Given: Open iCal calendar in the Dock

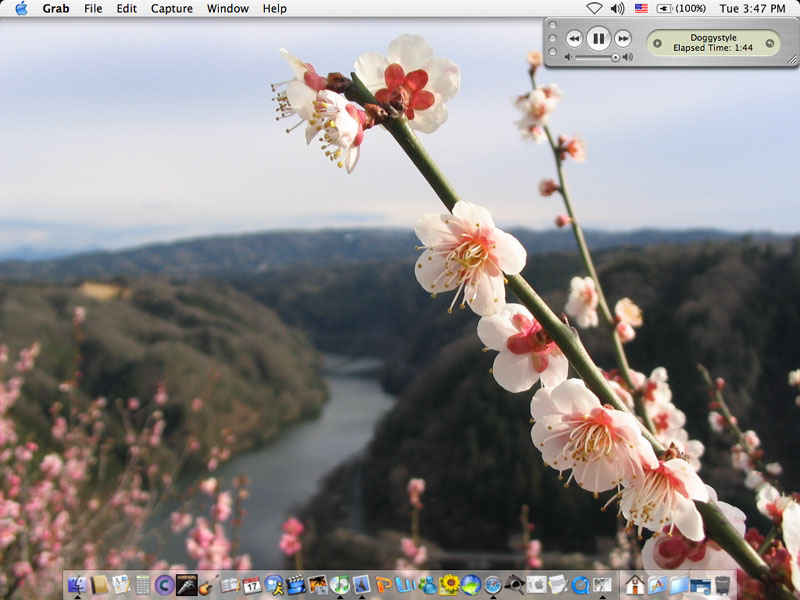Looking at the screenshot, I should click(x=252, y=584).
